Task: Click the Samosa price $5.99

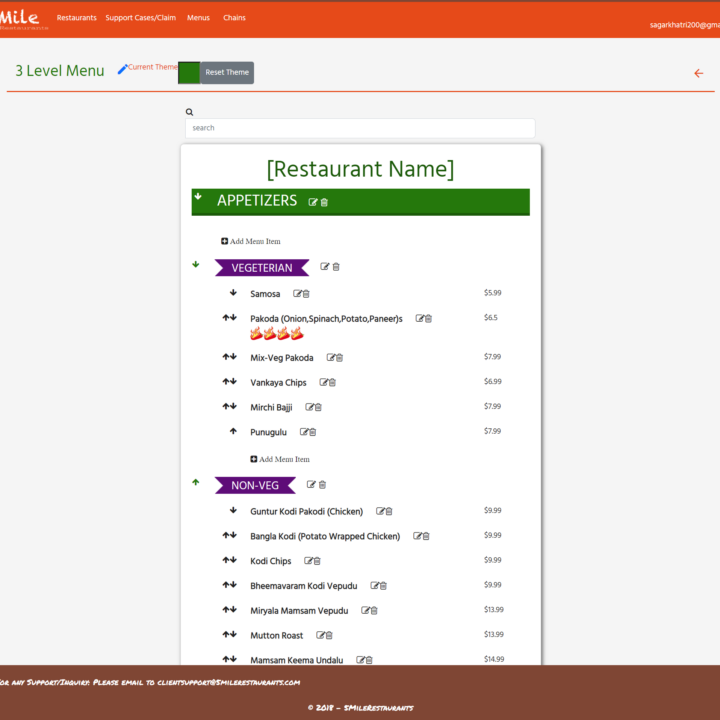Action: pos(493,293)
